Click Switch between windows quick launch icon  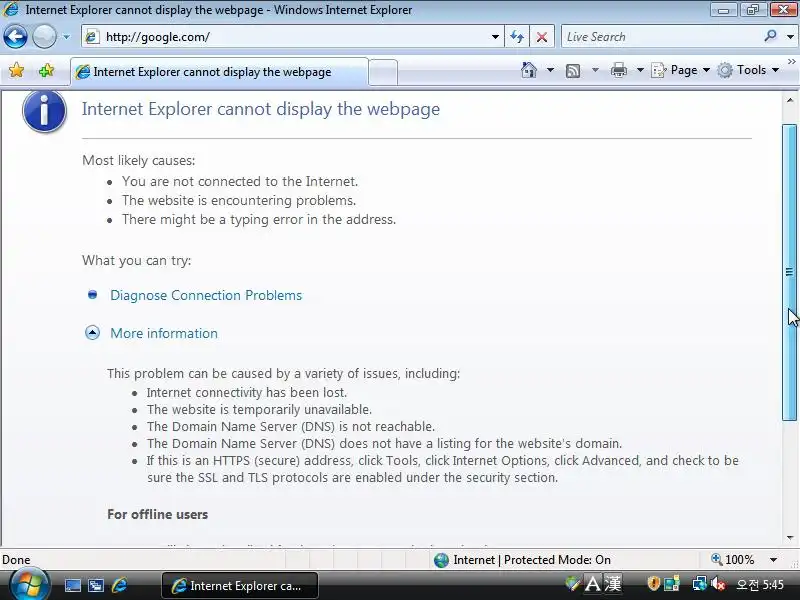(96, 585)
